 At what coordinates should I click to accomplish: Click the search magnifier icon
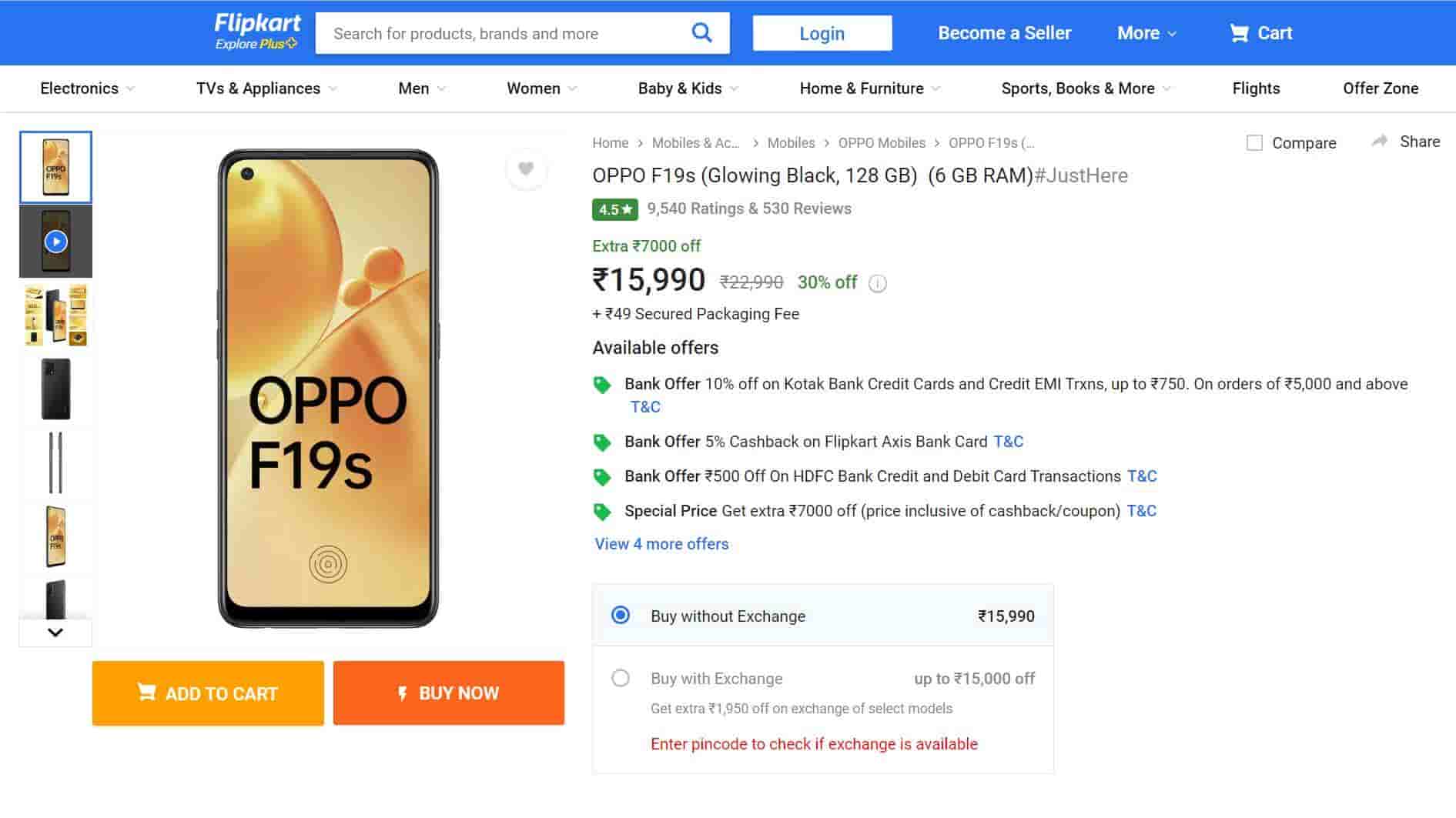(x=701, y=33)
